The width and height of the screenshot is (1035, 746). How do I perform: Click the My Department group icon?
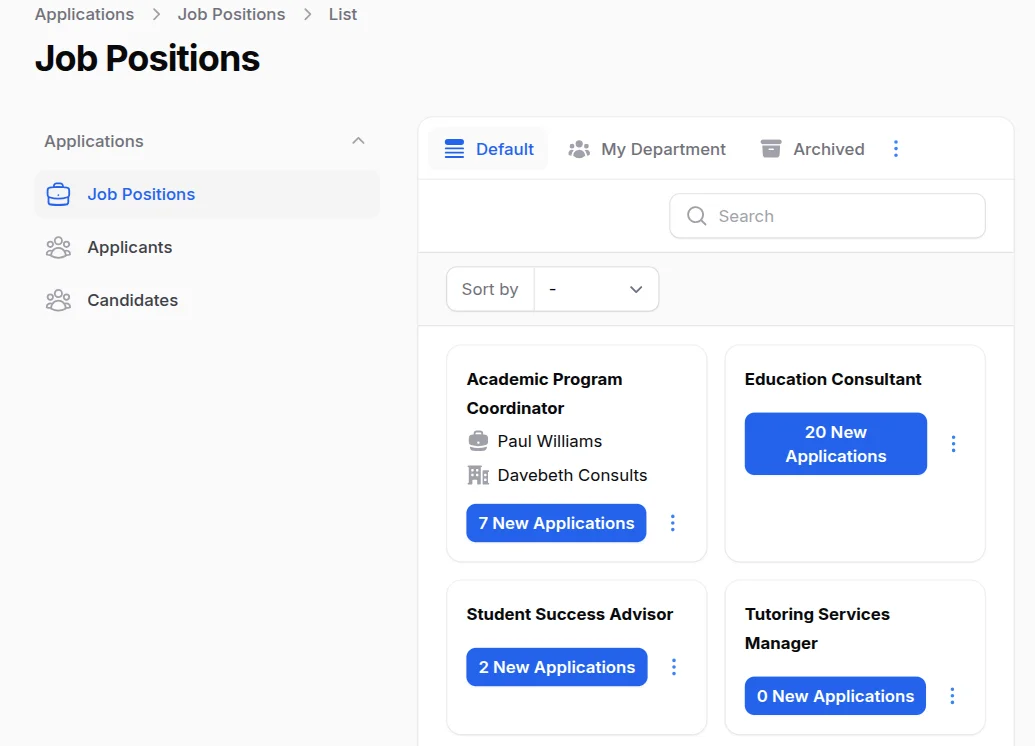pos(579,149)
